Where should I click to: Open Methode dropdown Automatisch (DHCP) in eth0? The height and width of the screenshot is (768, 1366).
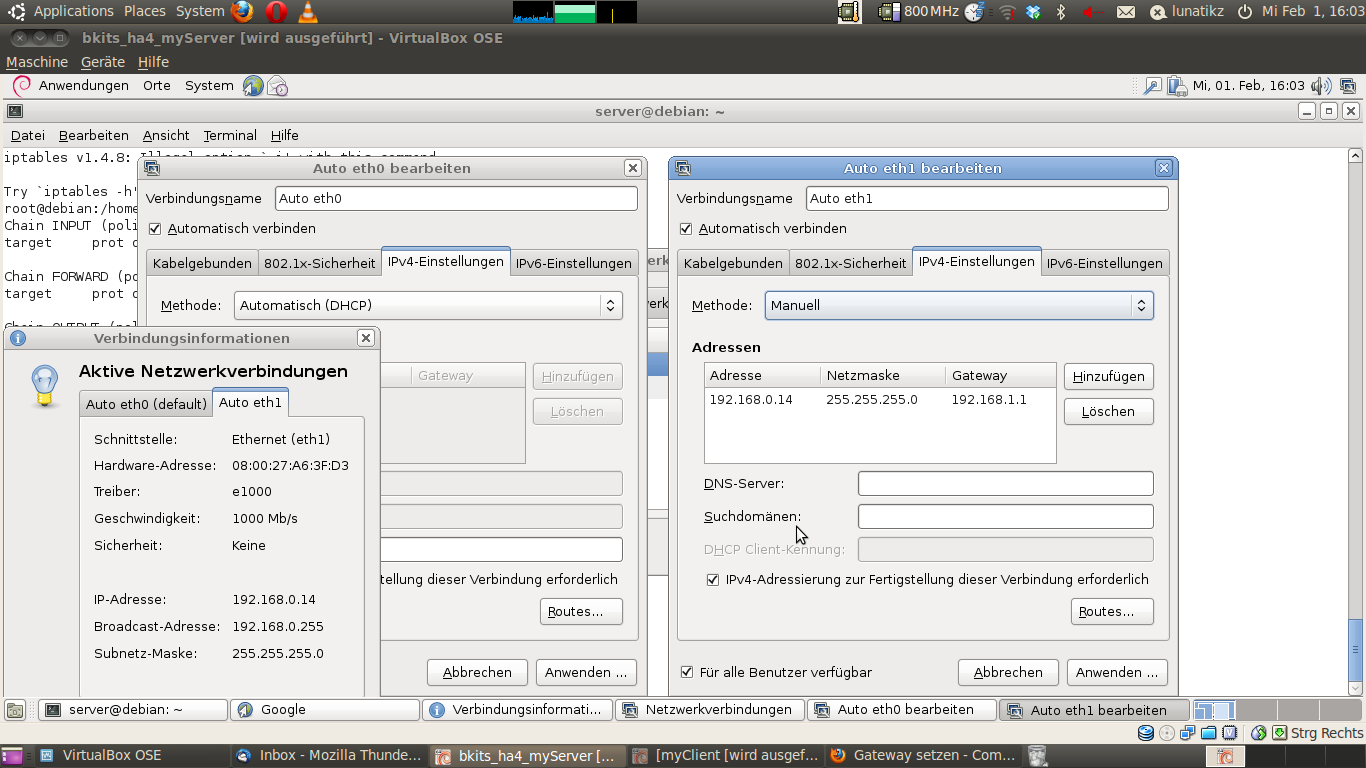click(428, 305)
